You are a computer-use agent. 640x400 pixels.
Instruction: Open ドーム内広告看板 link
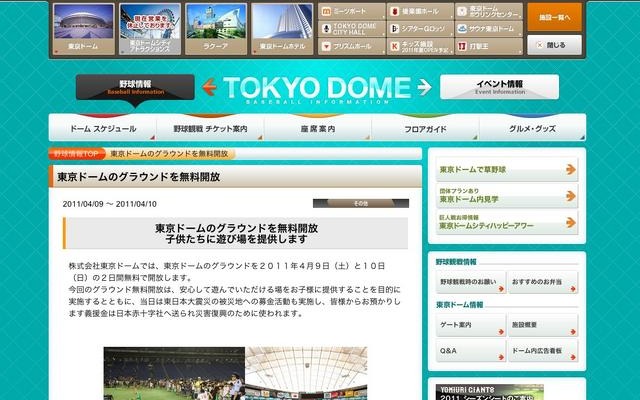(543, 351)
